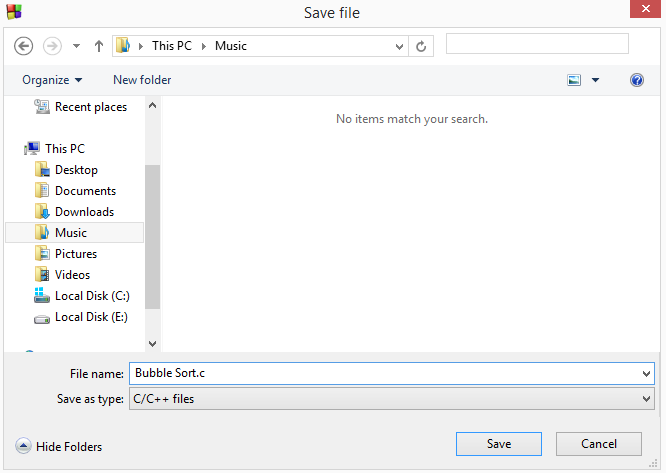Click the Downloads folder icon
Viewport: 666px width, 473px height.
click(42, 211)
